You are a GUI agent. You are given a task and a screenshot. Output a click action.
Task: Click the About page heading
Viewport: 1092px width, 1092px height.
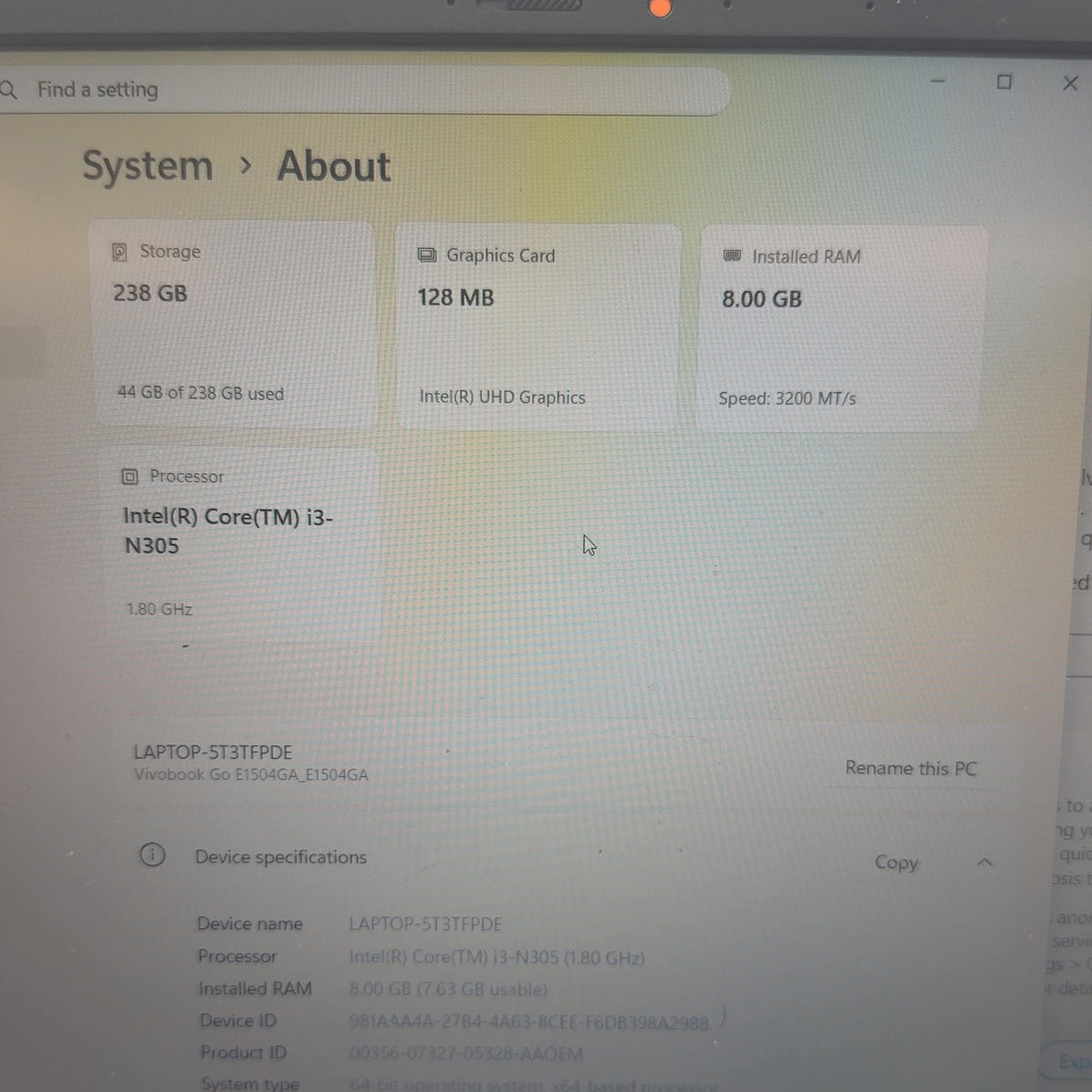coord(334,167)
